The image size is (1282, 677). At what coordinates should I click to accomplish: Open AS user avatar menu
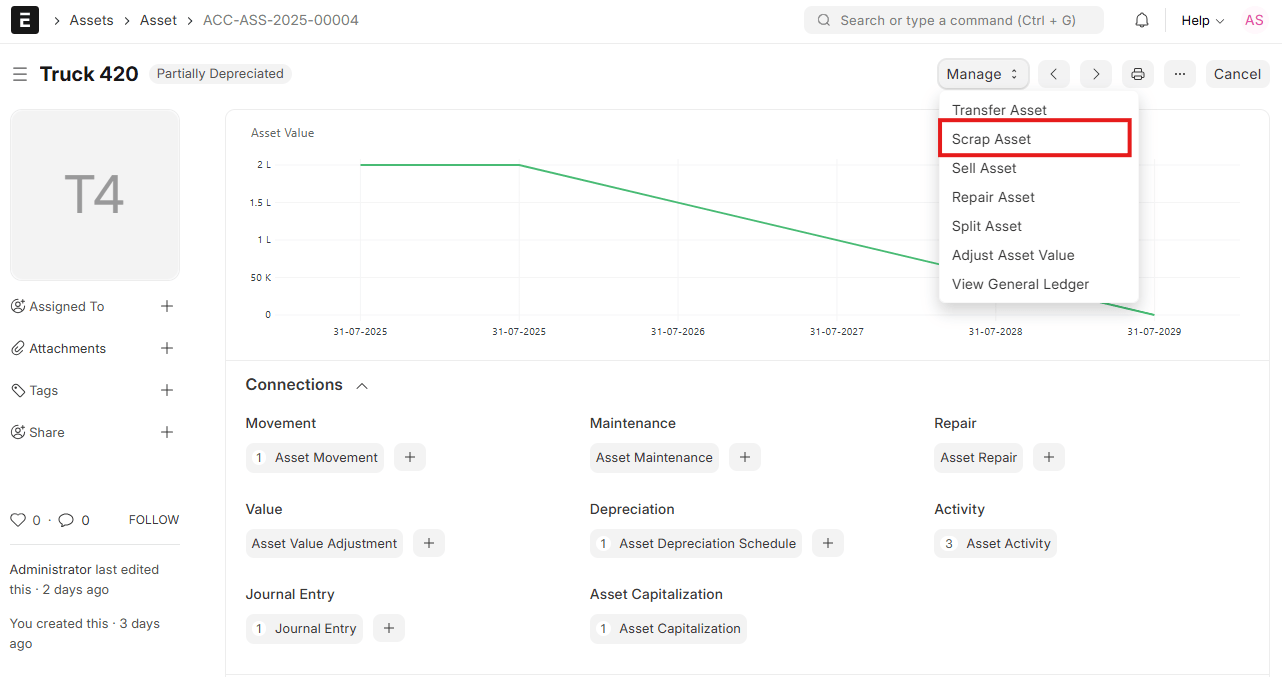tap(1254, 20)
